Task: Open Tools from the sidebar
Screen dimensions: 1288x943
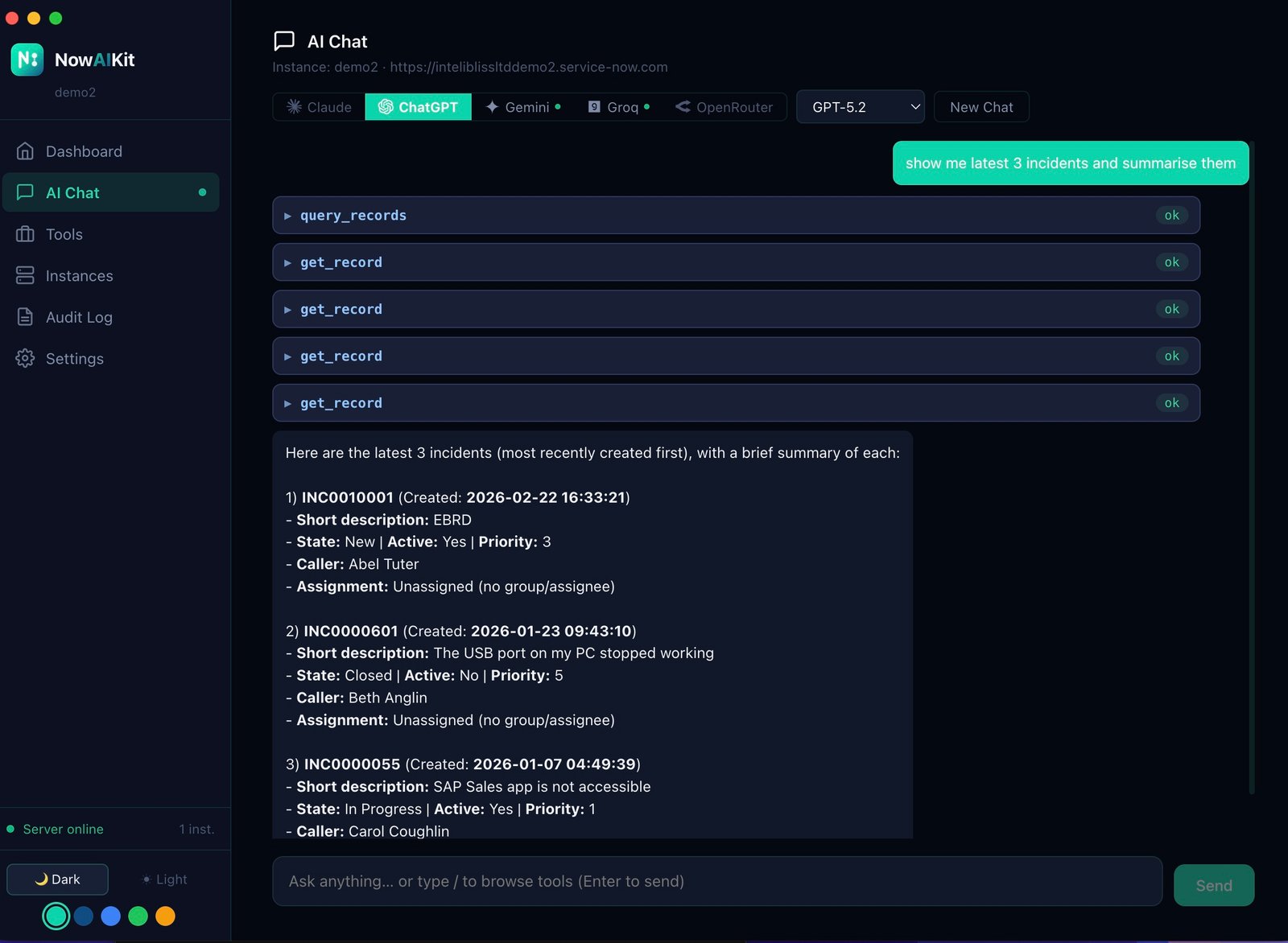Action: pos(111,234)
